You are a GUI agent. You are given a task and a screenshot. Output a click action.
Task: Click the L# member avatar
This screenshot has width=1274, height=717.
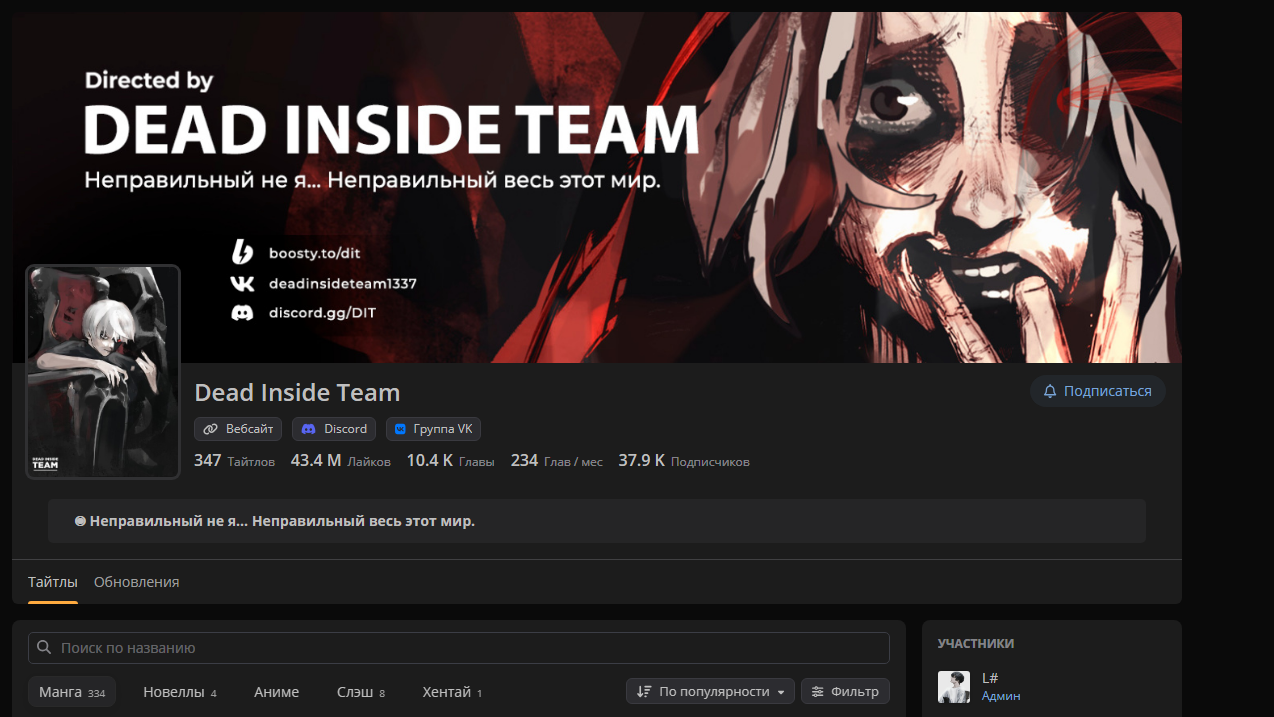tap(954, 687)
